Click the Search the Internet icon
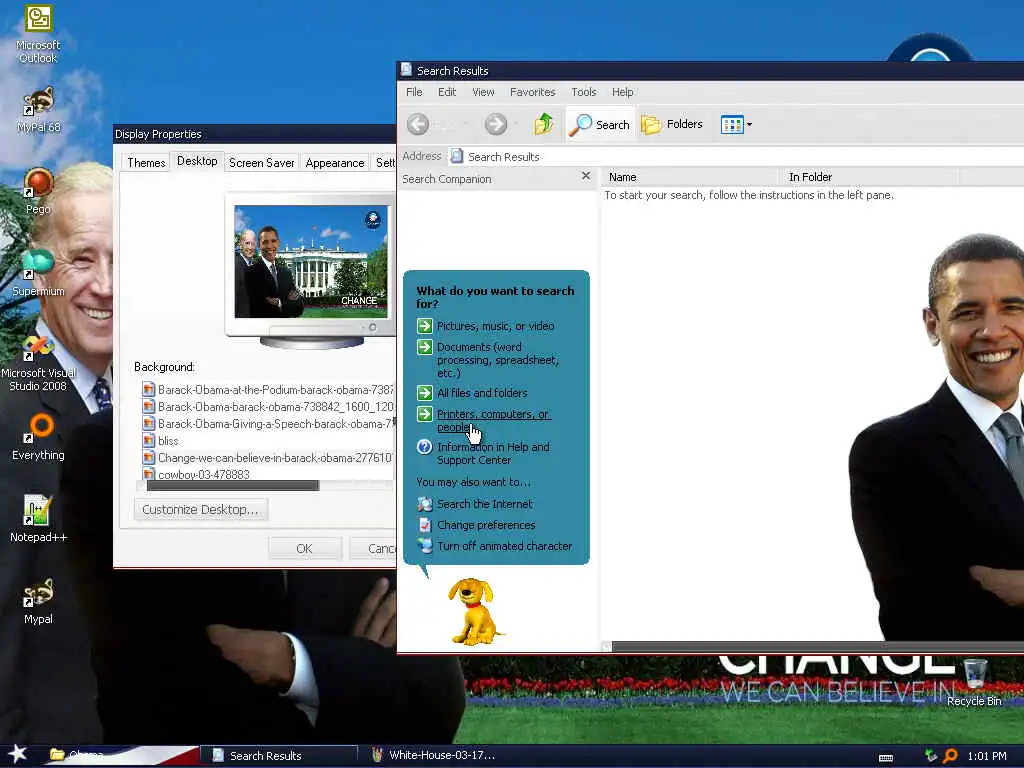The width and height of the screenshot is (1024, 768). pyautogui.click(x=424, y=504)
